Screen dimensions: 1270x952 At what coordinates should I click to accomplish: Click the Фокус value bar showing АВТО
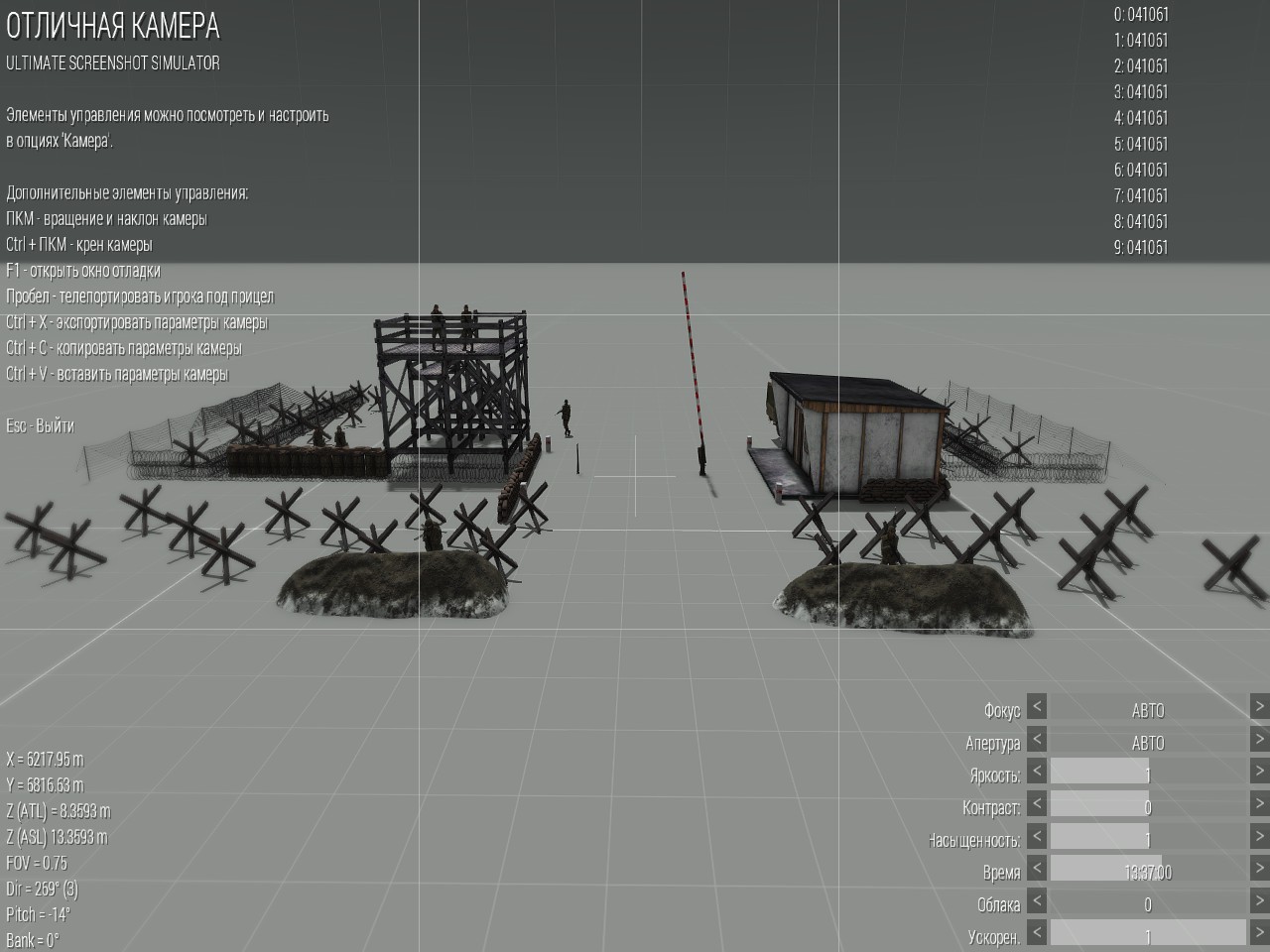pyautogui.click(x=1148, y=708)
